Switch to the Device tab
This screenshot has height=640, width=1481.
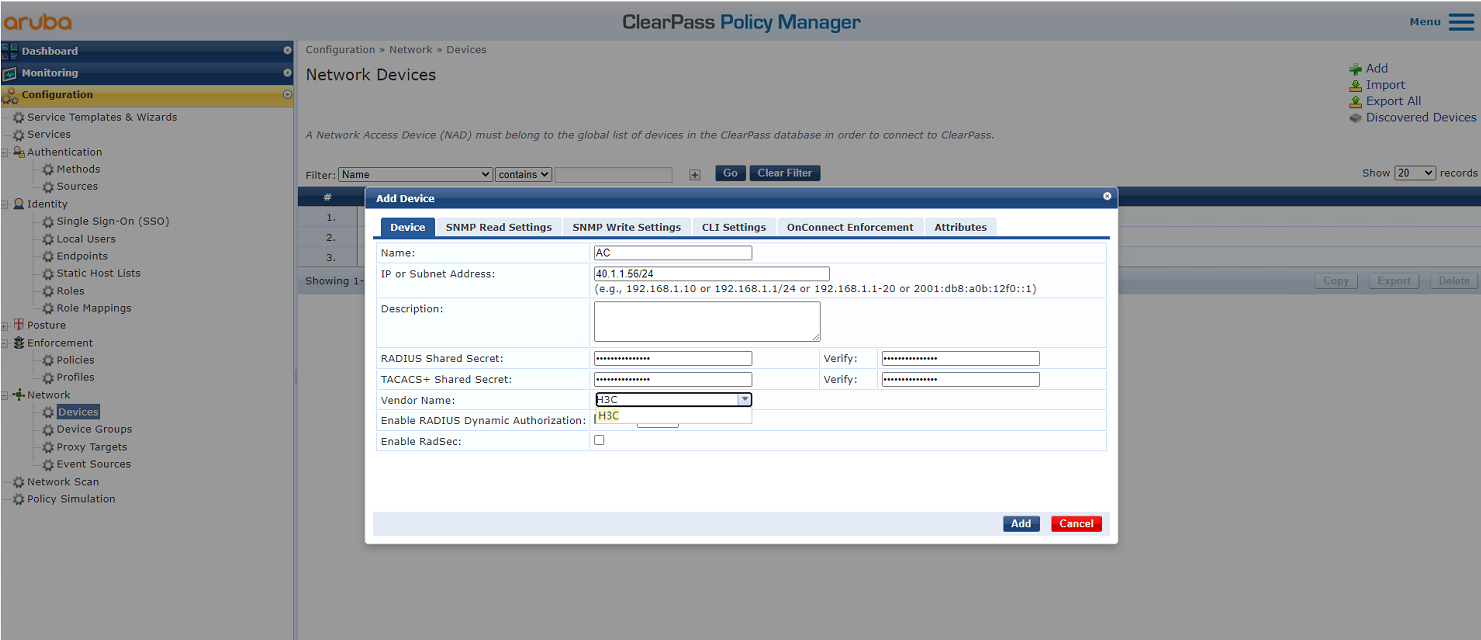click(408, 227)
